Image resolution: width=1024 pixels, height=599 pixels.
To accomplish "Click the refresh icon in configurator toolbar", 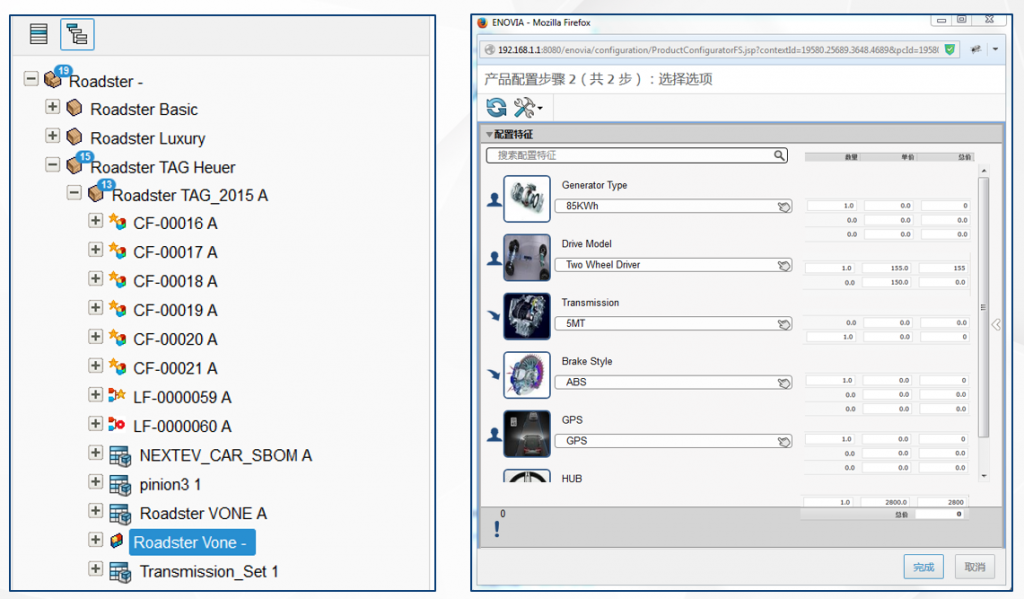I will click(496, 108).
